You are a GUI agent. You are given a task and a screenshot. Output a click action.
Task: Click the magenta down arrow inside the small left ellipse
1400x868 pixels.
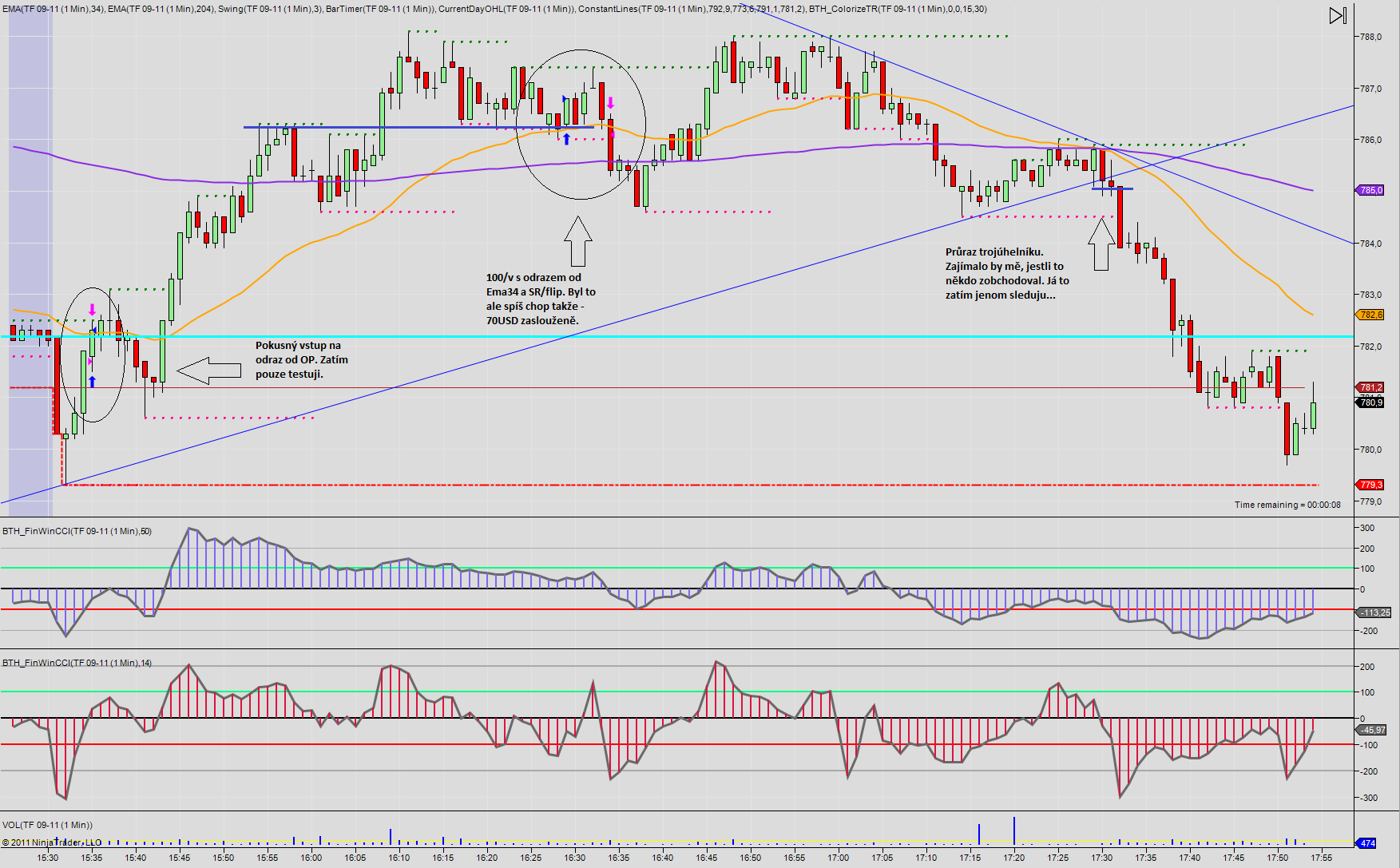(92, 310)
